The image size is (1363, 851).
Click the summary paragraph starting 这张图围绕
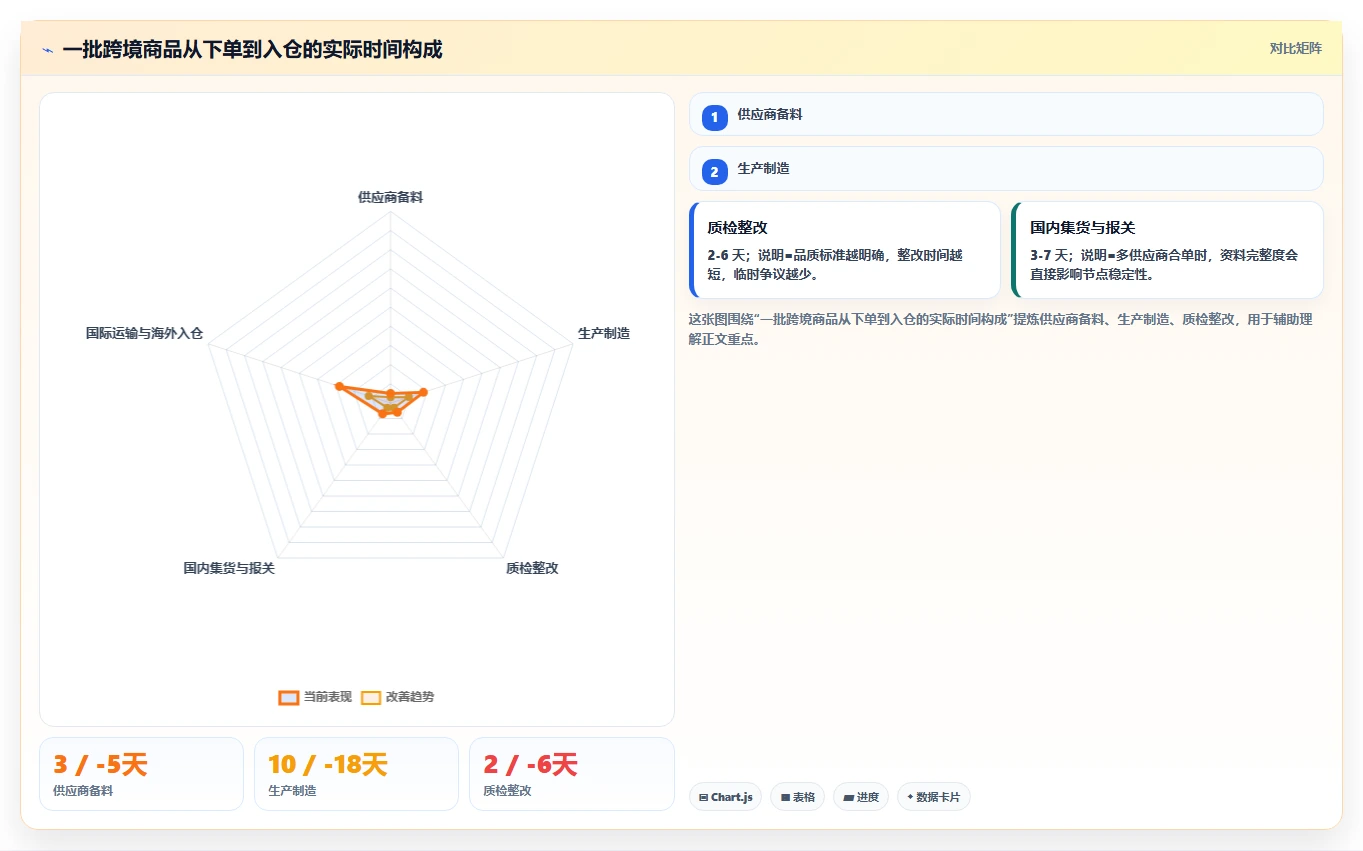point(1000,329)
